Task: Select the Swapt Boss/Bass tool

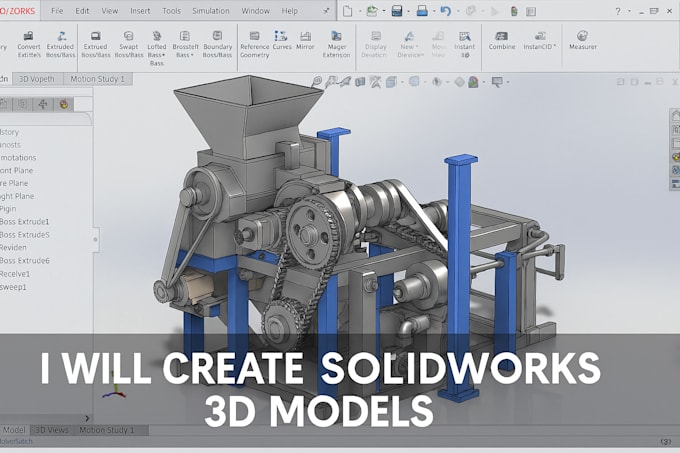Action: (129, 44)
